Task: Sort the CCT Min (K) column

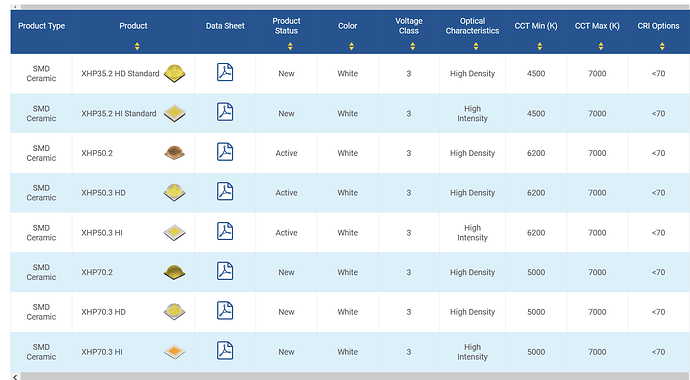Action: pos(540,46)
